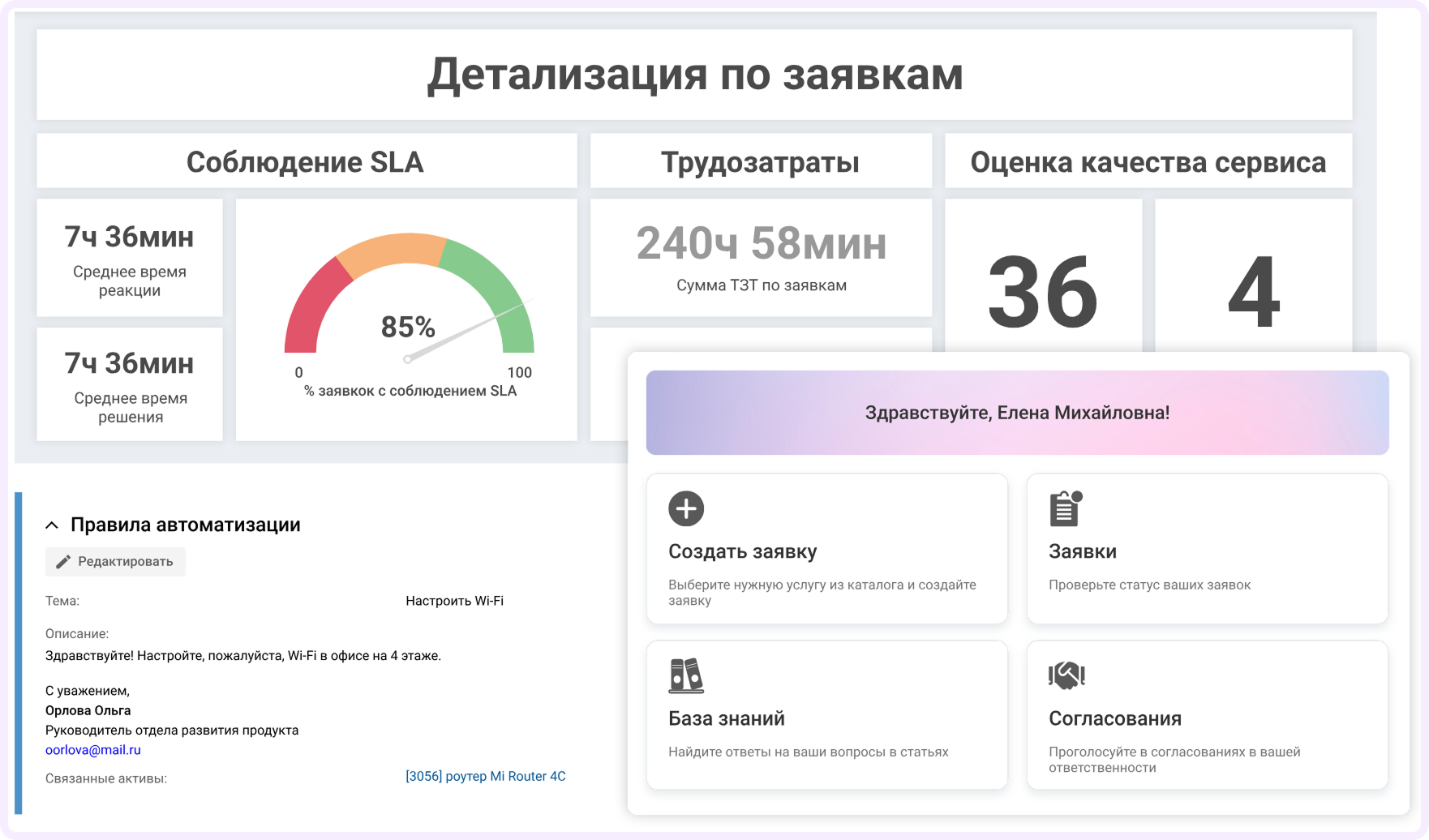Click the books icon for База знаний
Viewport: 1429px width, 840px height.
685,675
